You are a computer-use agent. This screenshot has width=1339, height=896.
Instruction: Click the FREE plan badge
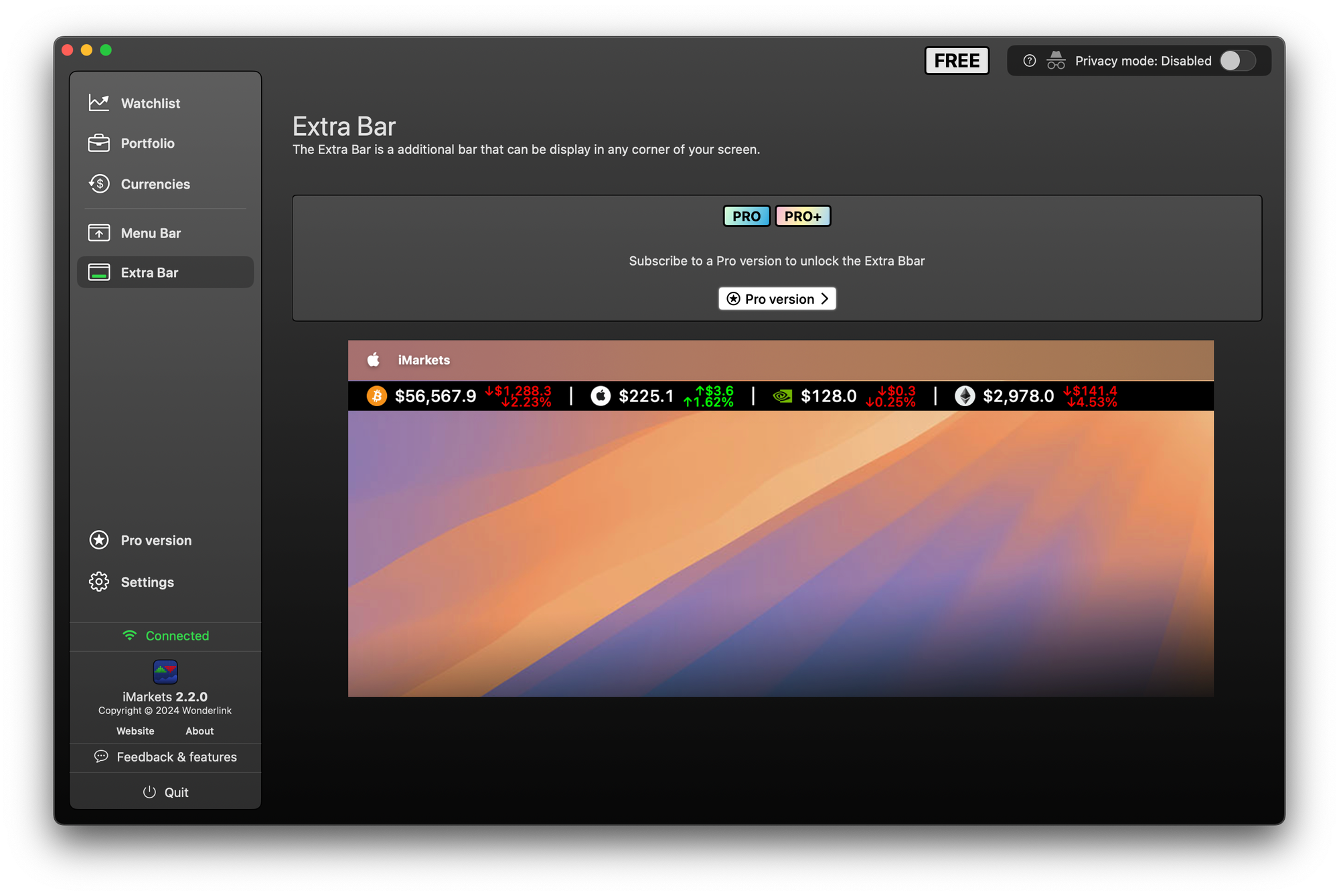(x=957, y=61)
